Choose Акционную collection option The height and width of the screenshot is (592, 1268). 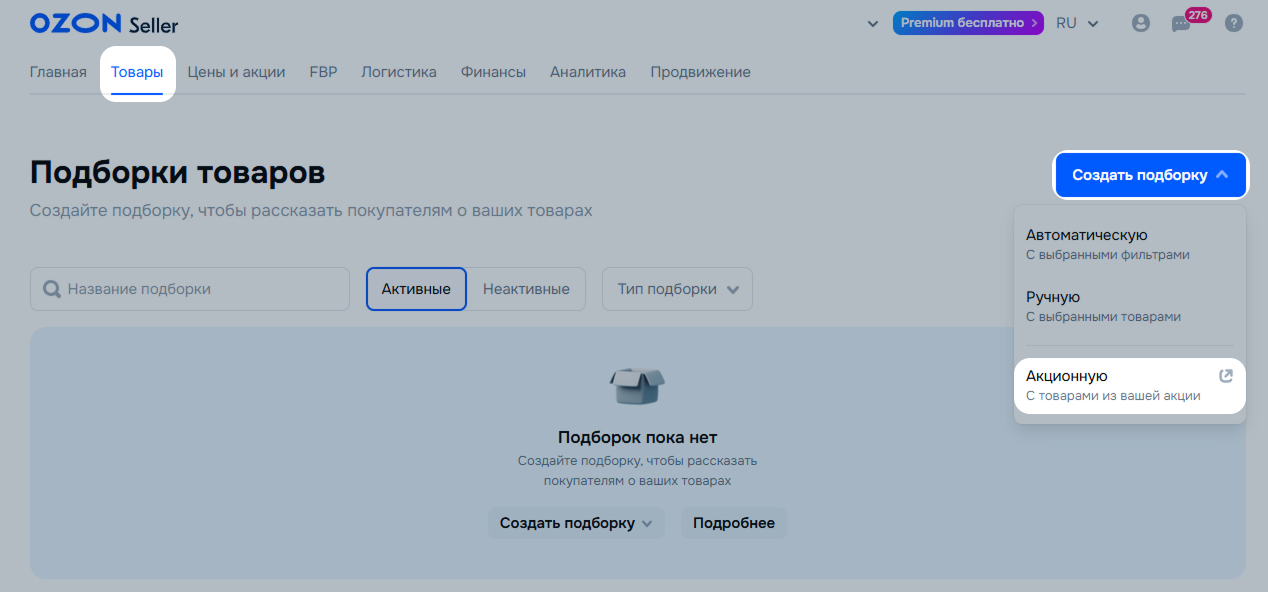pos(1130,385)
